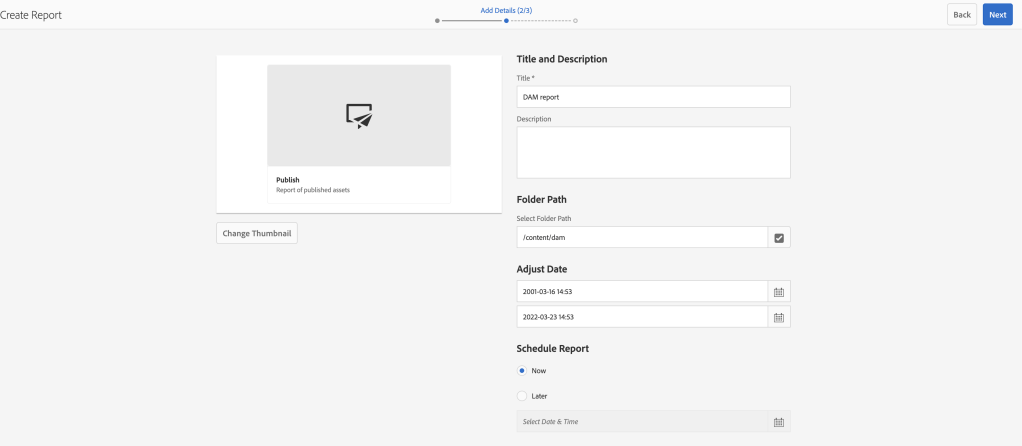1022x446 pixels.
Task: Click the 2022-03-23 end date field
Action: tap(641, 317)
